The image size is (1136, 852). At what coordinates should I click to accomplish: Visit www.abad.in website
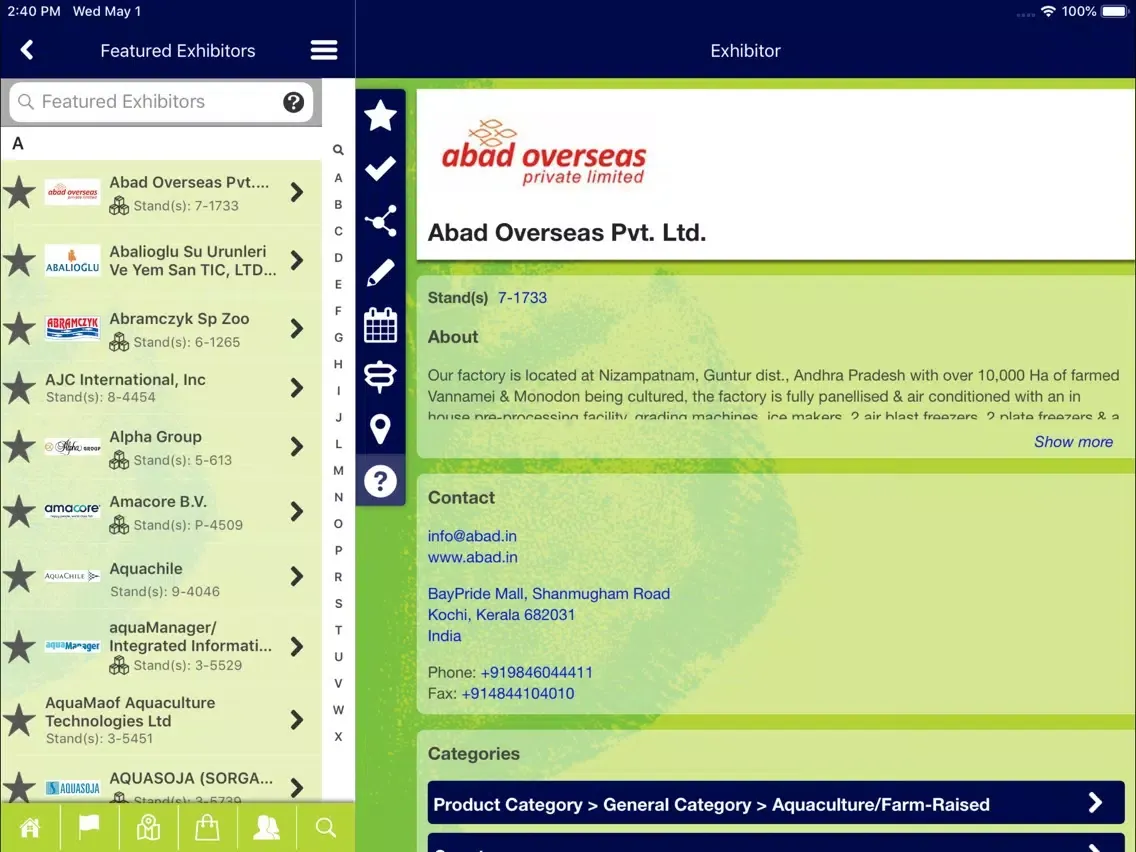point(472,557)
